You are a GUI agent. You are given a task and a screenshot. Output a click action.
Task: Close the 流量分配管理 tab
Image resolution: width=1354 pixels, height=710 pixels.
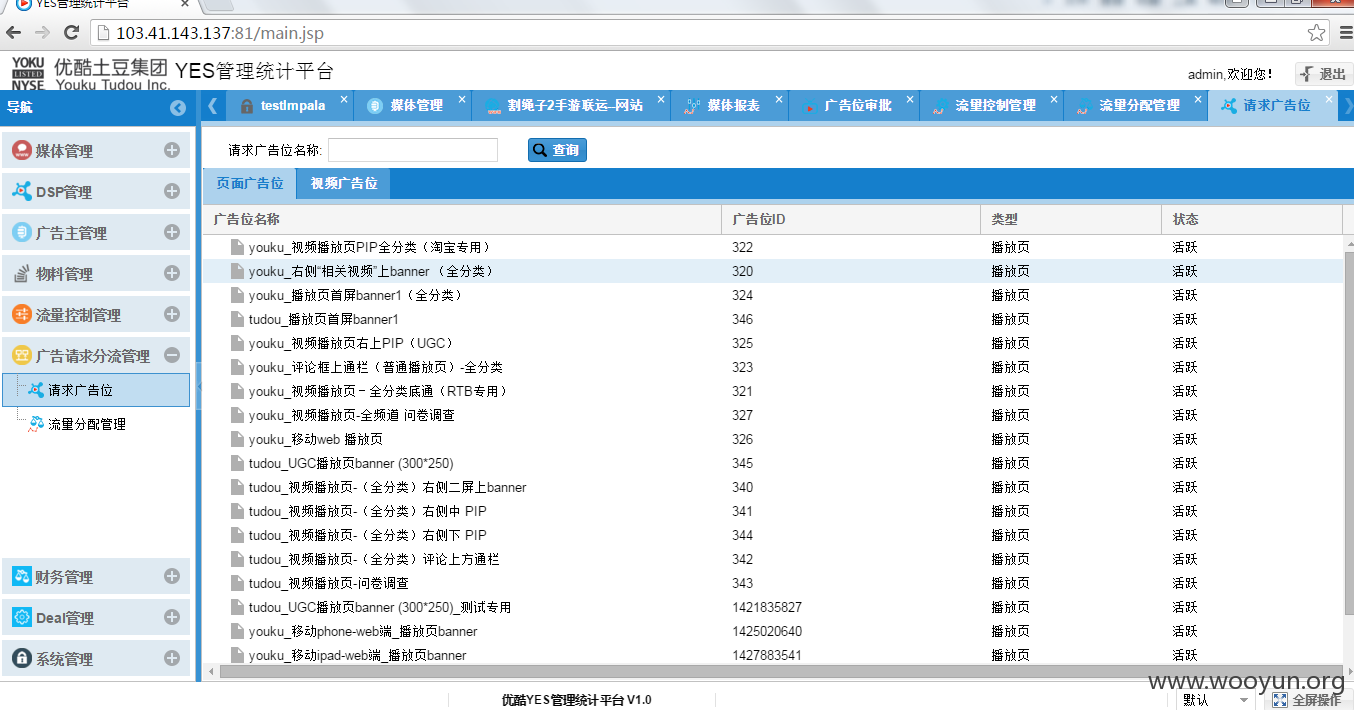[1199, 99]
